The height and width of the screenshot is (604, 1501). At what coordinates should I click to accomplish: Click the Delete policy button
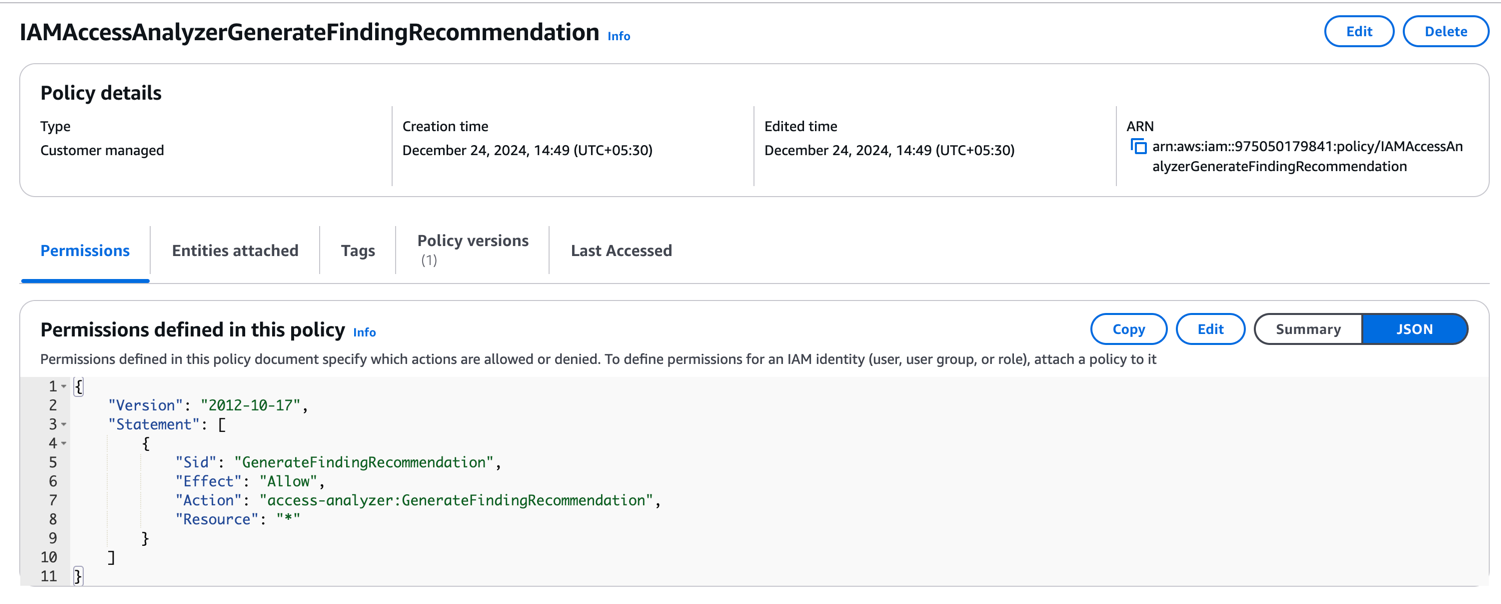(1446, 31)
